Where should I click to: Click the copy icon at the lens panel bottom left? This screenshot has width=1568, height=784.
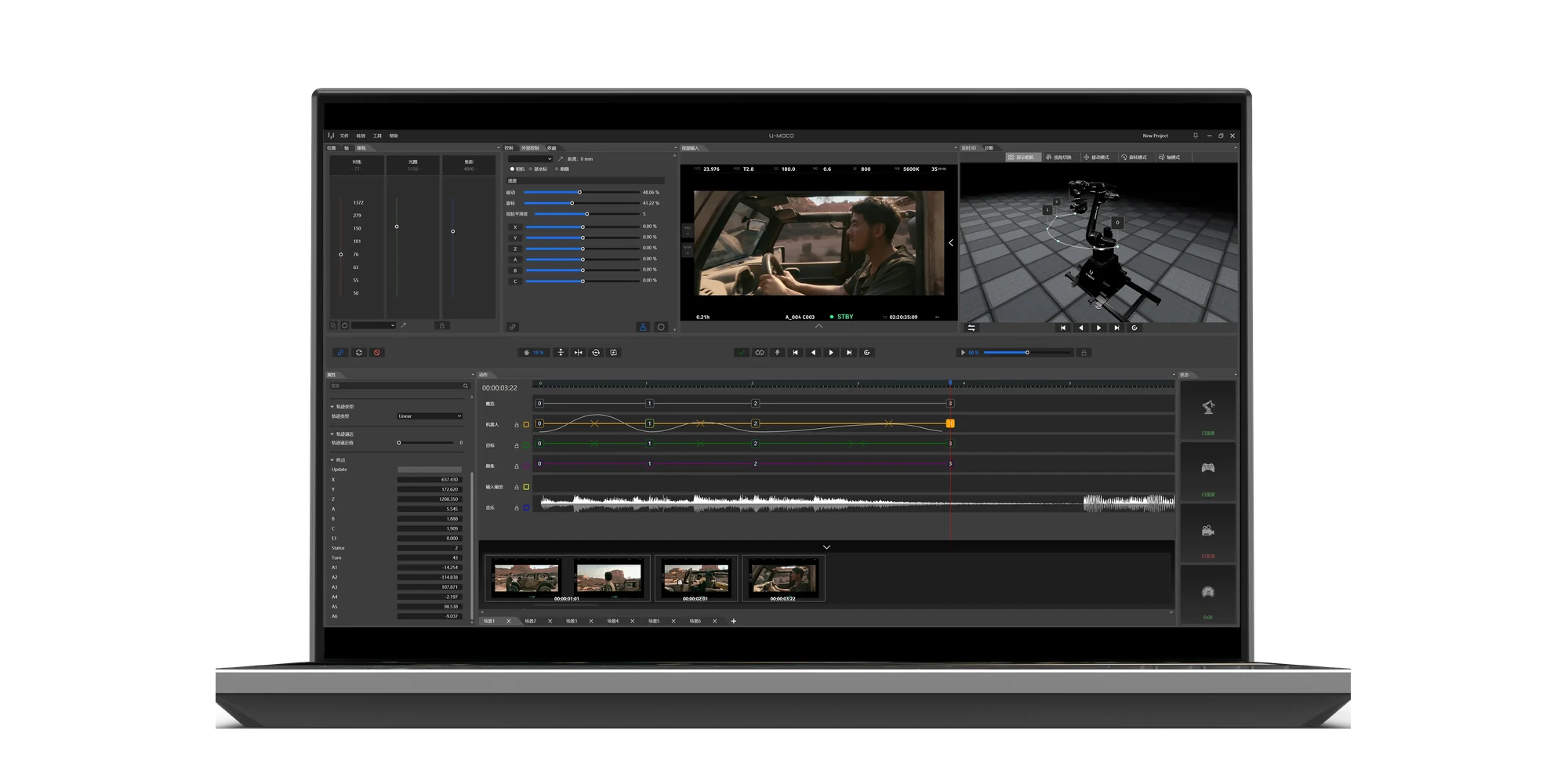[333, 325]
